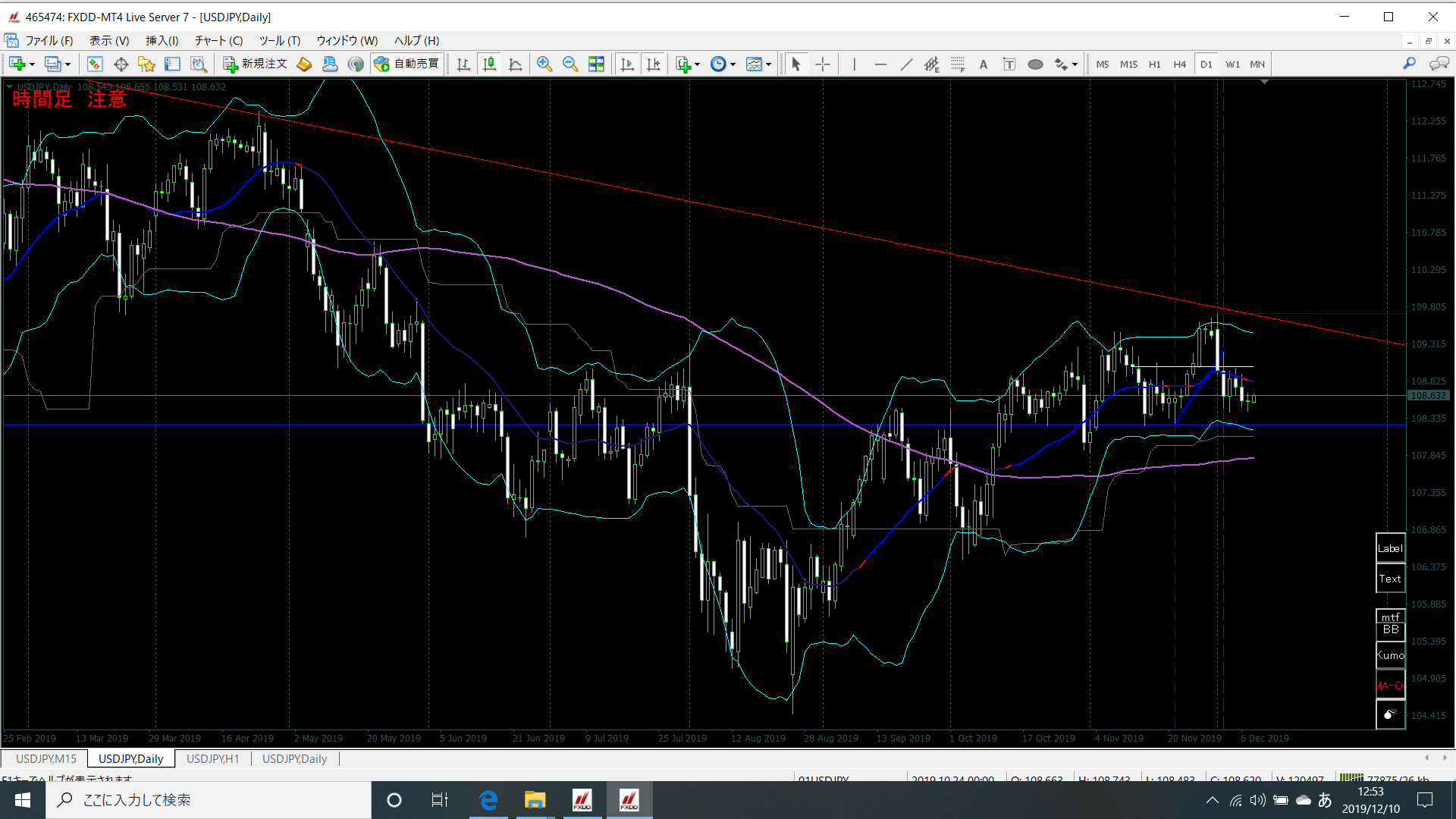Open Microsoft Edge from taskbar
The image size is (1456, 819).
tap(488, 800)
